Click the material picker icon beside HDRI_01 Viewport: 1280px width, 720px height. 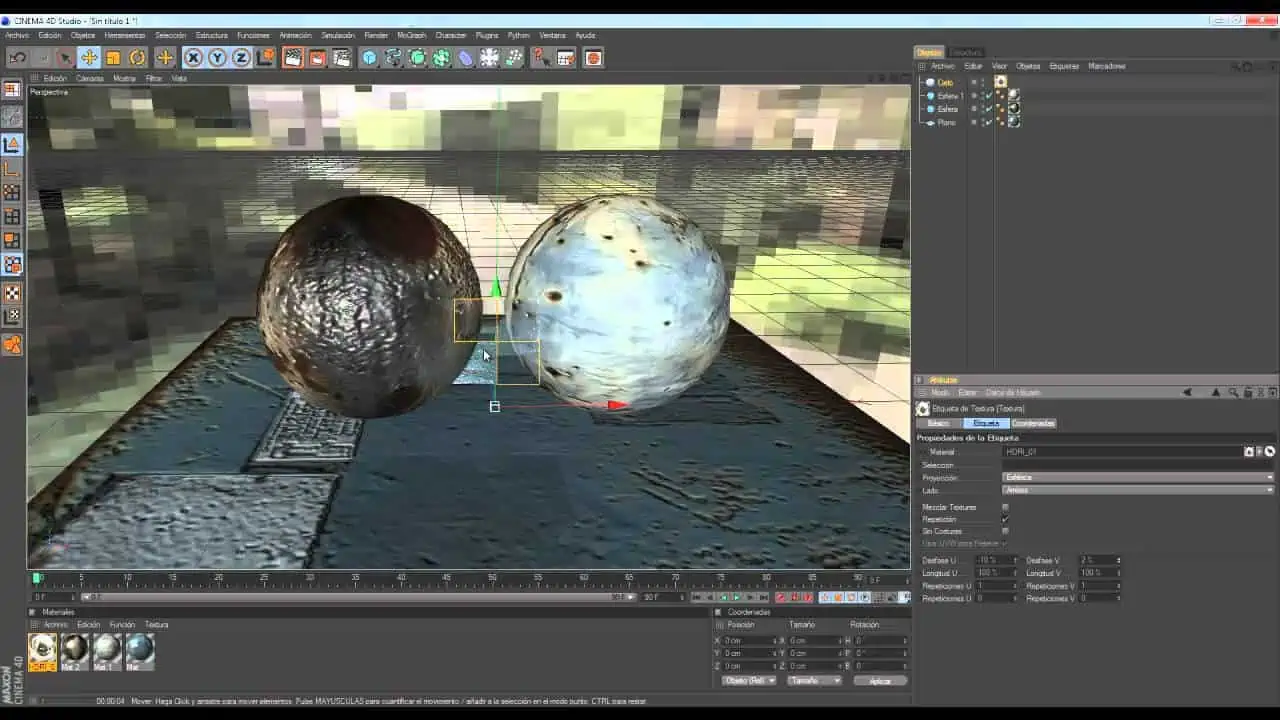(1270, 452)
